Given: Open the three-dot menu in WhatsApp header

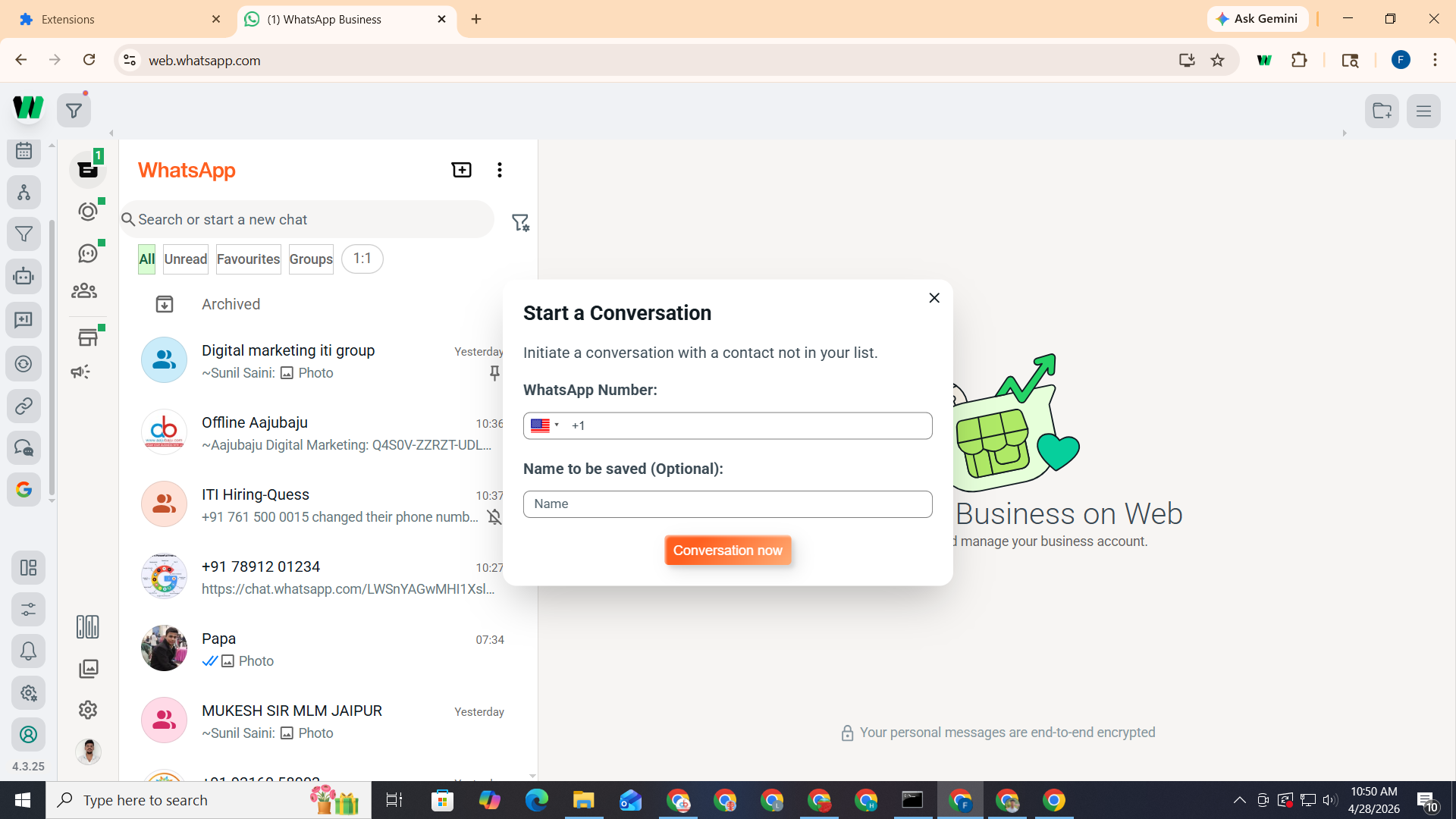Looking at the screenshot, I should (x=499, y=170).
